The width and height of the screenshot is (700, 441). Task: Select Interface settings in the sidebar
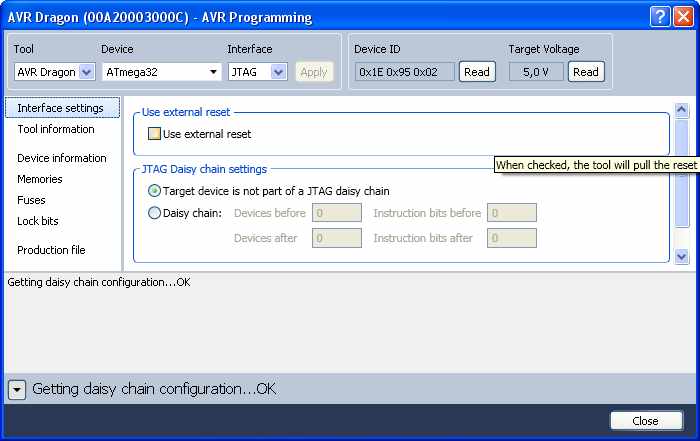(x=62, y=108)
